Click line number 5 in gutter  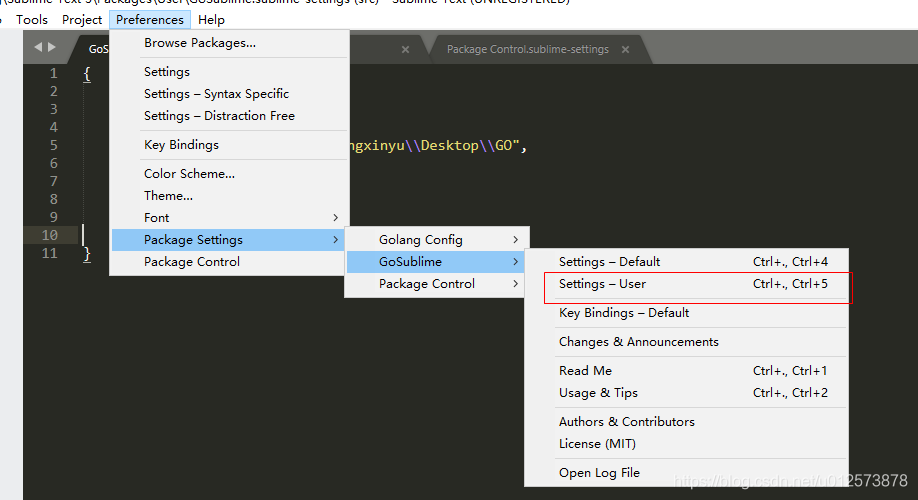coord(54,145)
